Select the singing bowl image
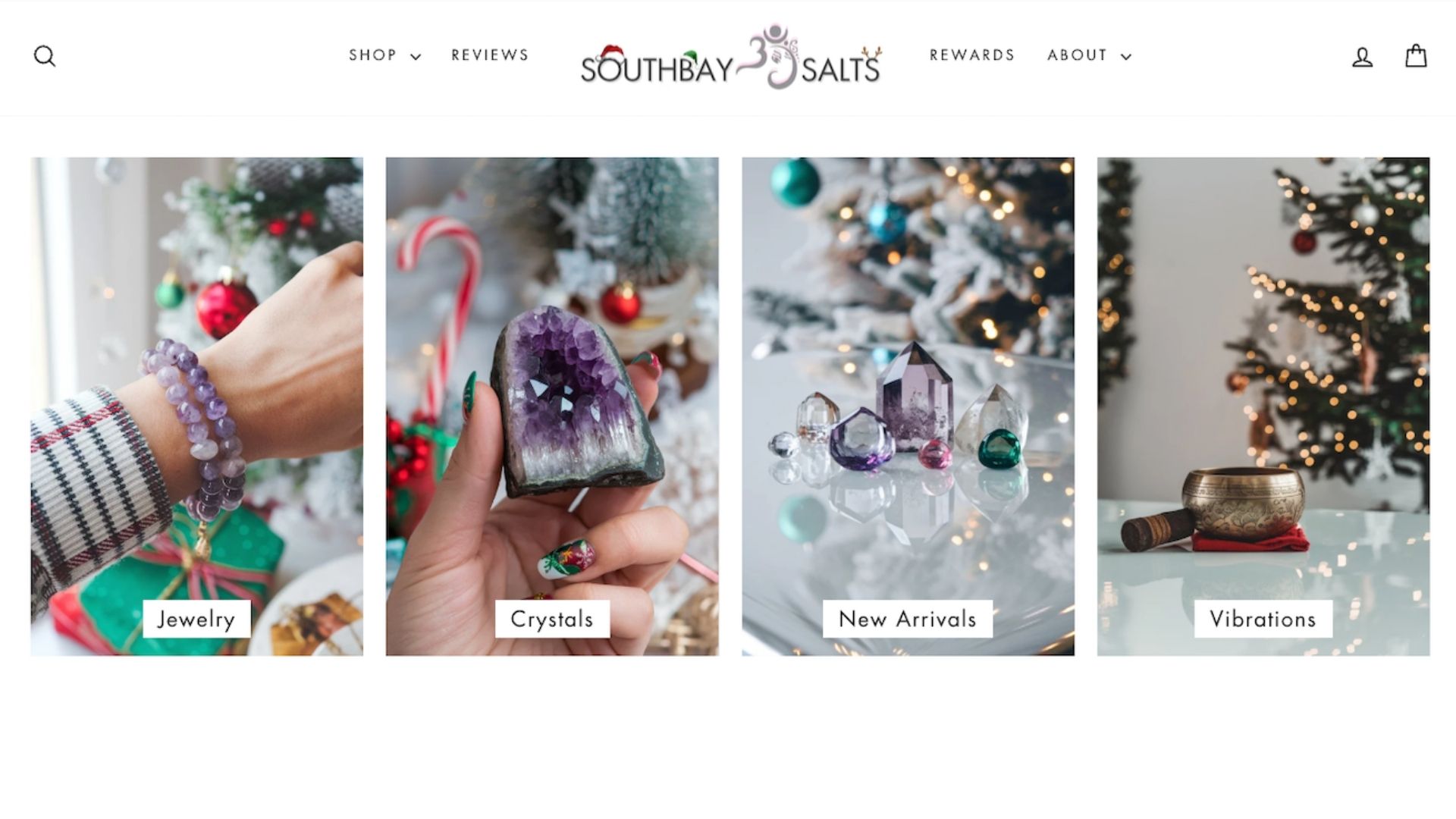 tap(1263, 406)
